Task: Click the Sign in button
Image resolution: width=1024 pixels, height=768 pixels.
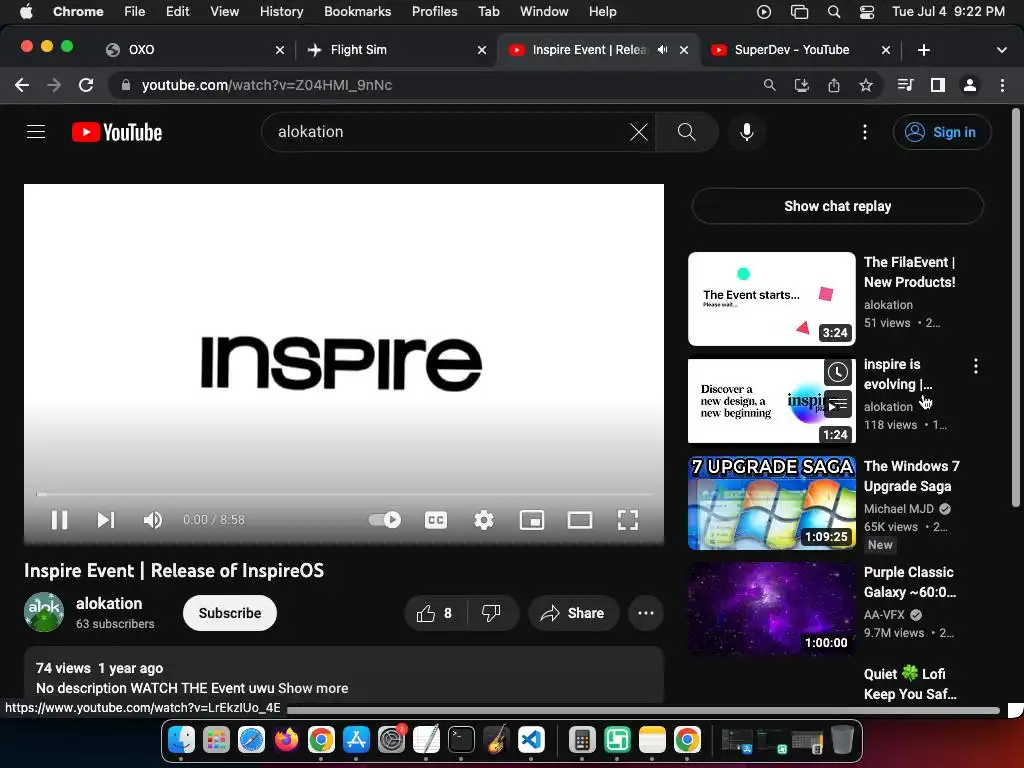Action: pos(942,132)
